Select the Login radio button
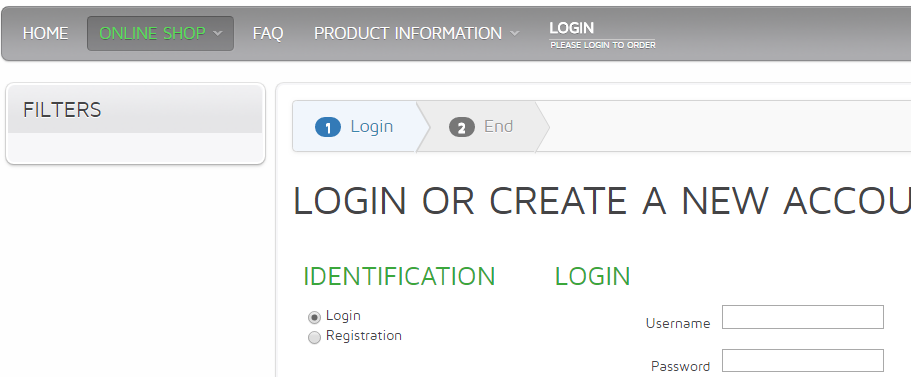The image size is (911, 377). [x=314, y=317]
